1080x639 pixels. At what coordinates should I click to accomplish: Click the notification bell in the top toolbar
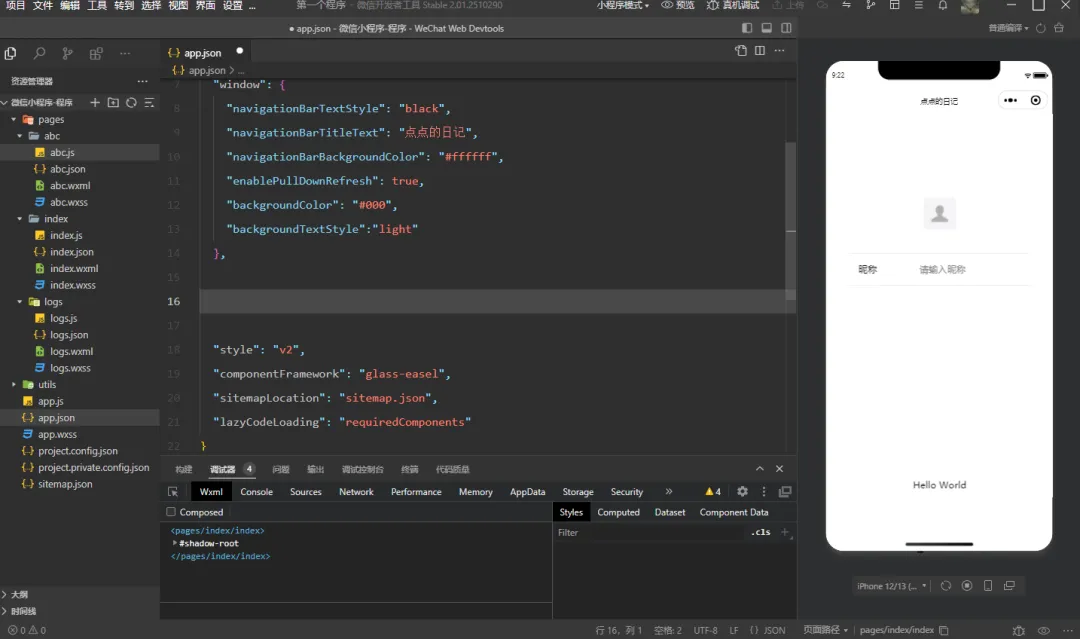tap(942, 6)
